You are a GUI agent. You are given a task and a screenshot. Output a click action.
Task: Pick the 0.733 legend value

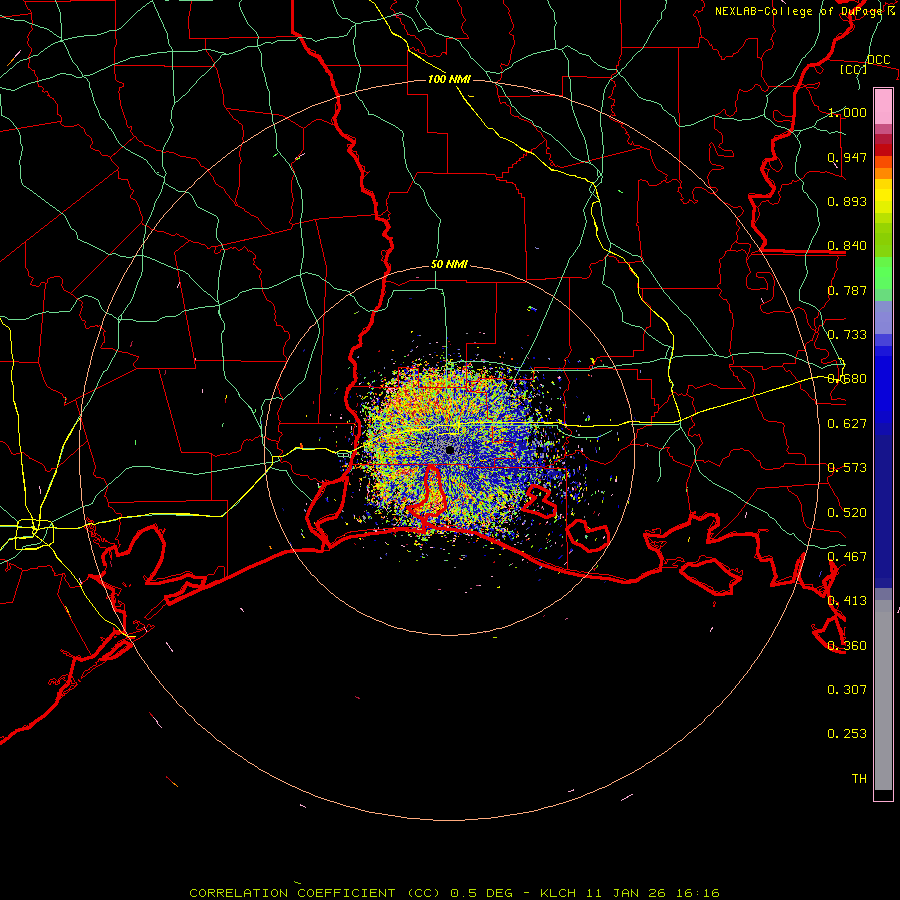point(847,335)
